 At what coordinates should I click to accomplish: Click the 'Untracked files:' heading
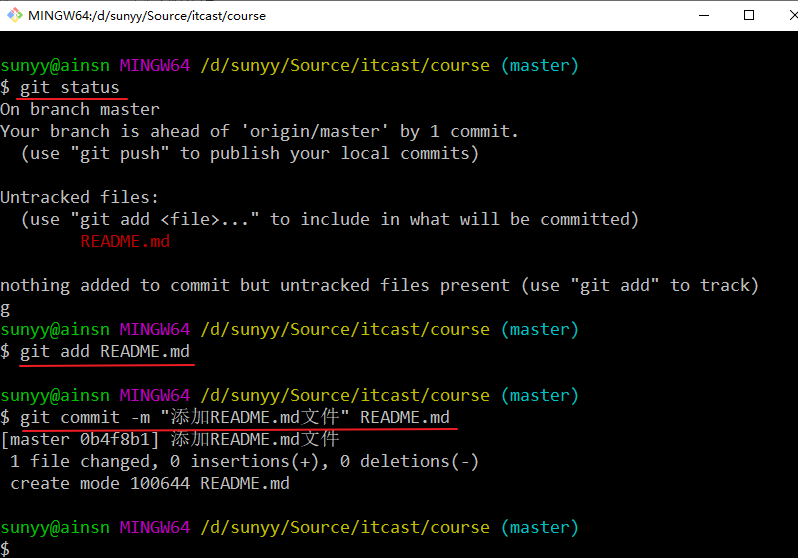point(80,198)
